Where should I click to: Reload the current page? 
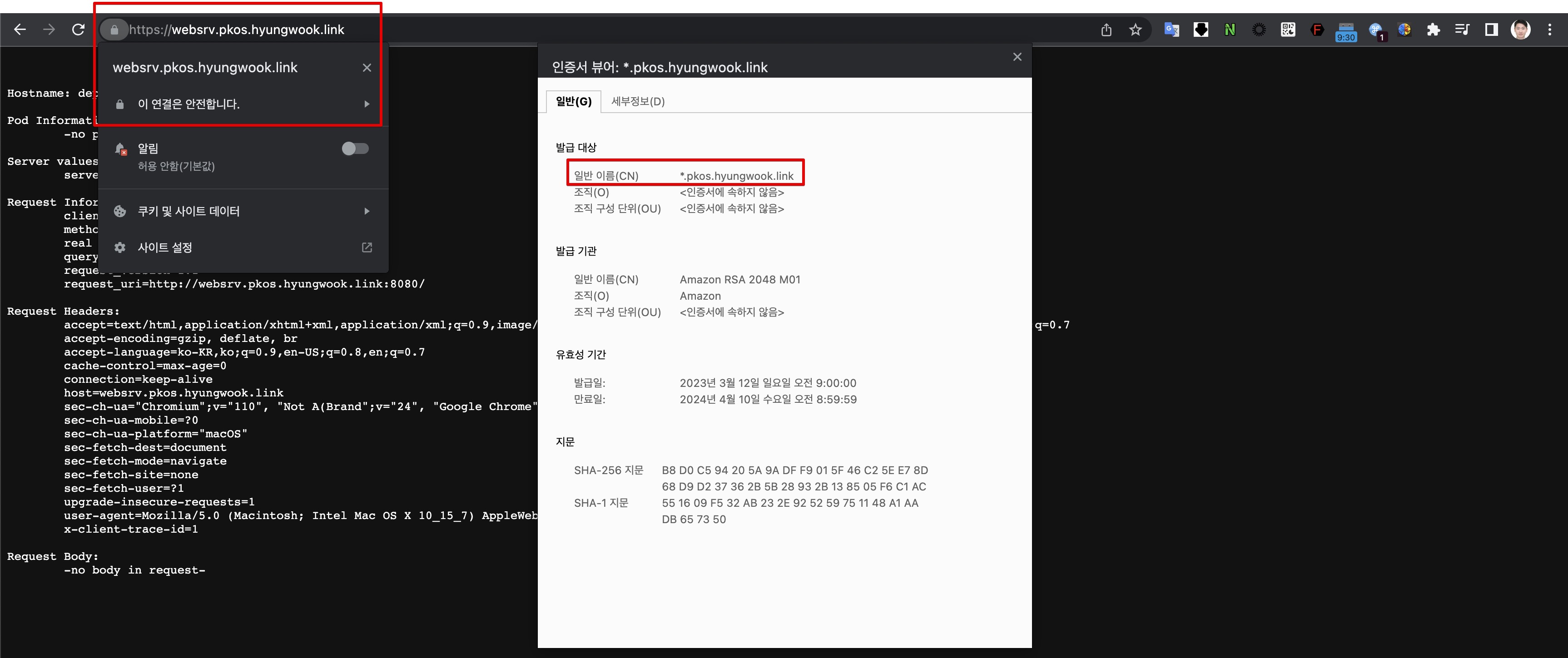point(78,29)
